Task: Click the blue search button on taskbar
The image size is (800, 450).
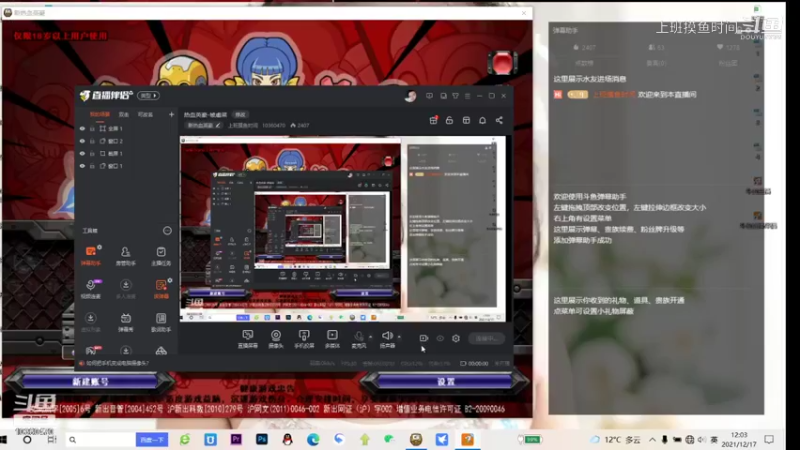Action: (x=152, y=439)
